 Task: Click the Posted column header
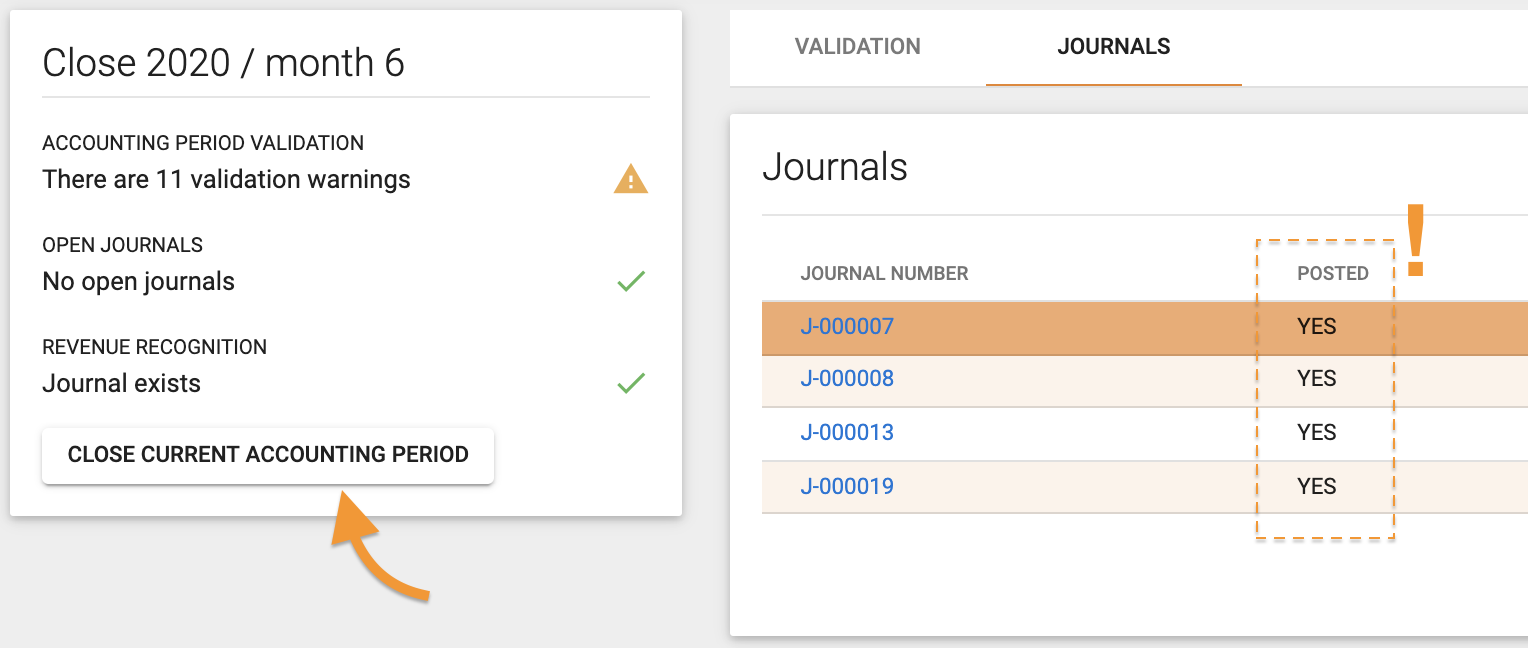click(1333, 273)
